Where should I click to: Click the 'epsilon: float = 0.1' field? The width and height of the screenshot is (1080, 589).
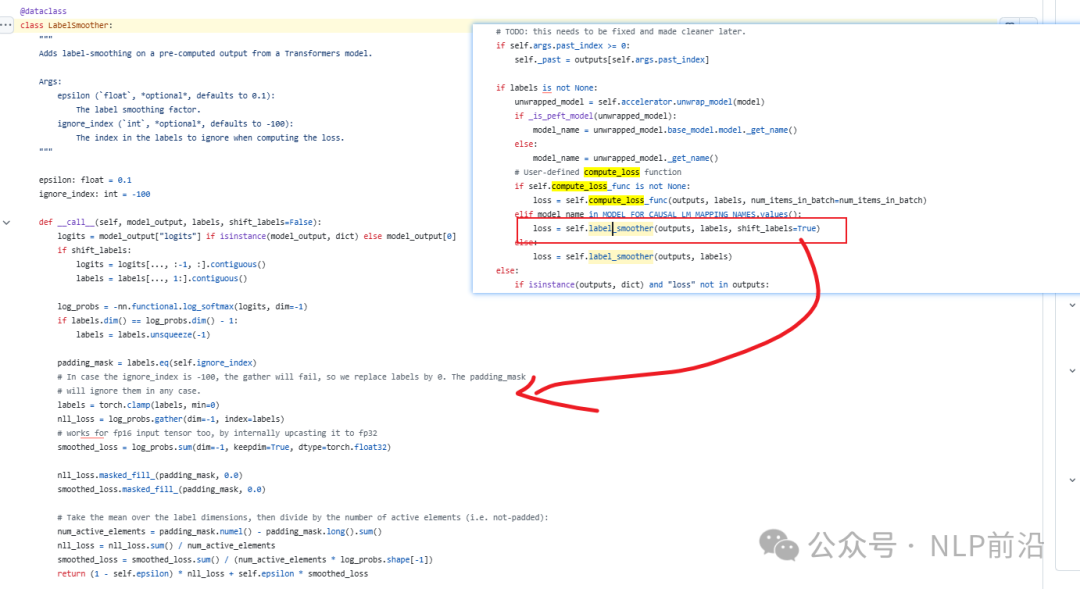point(85,180)
